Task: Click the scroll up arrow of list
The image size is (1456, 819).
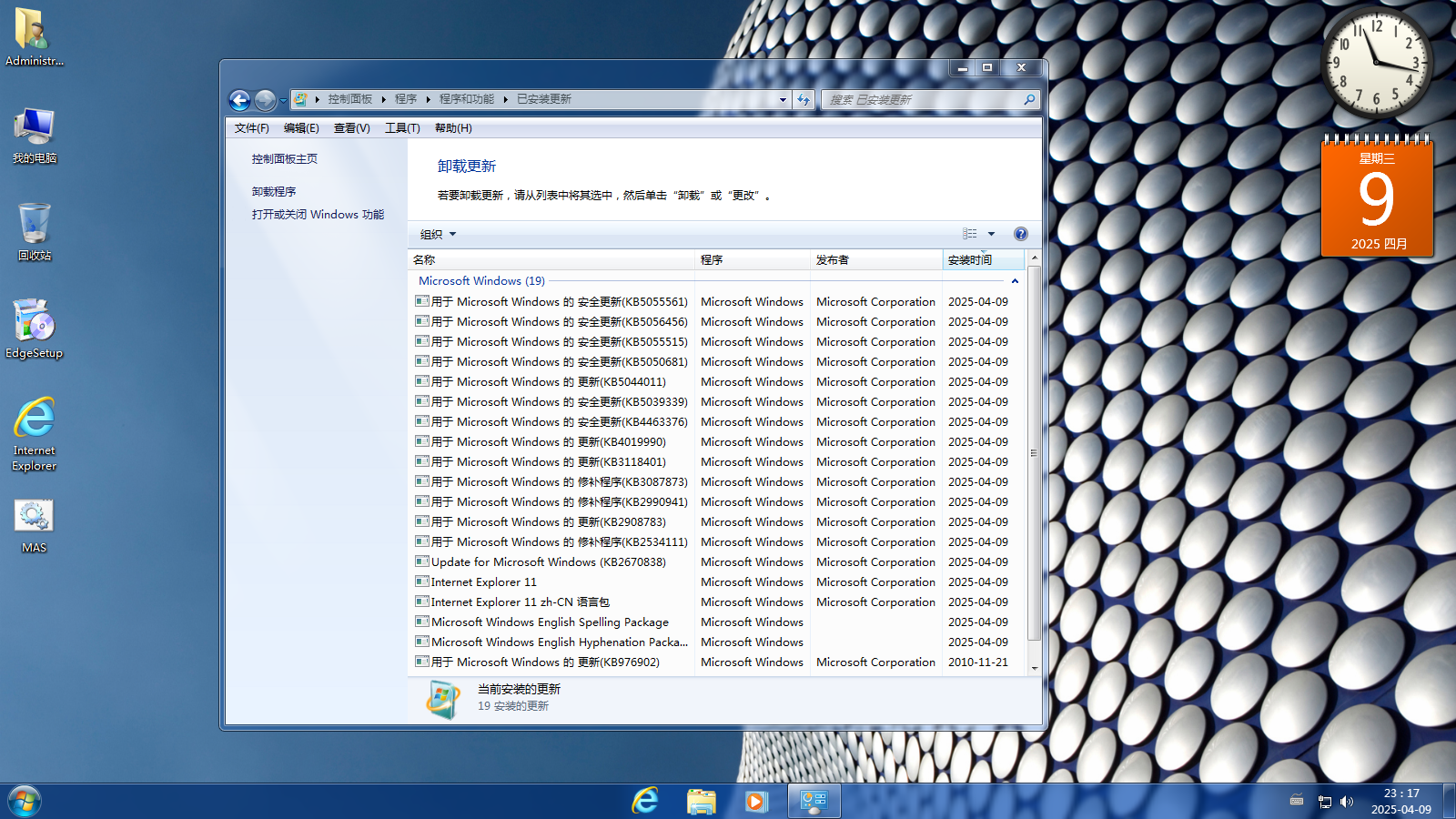Action: coord(1034,259)
